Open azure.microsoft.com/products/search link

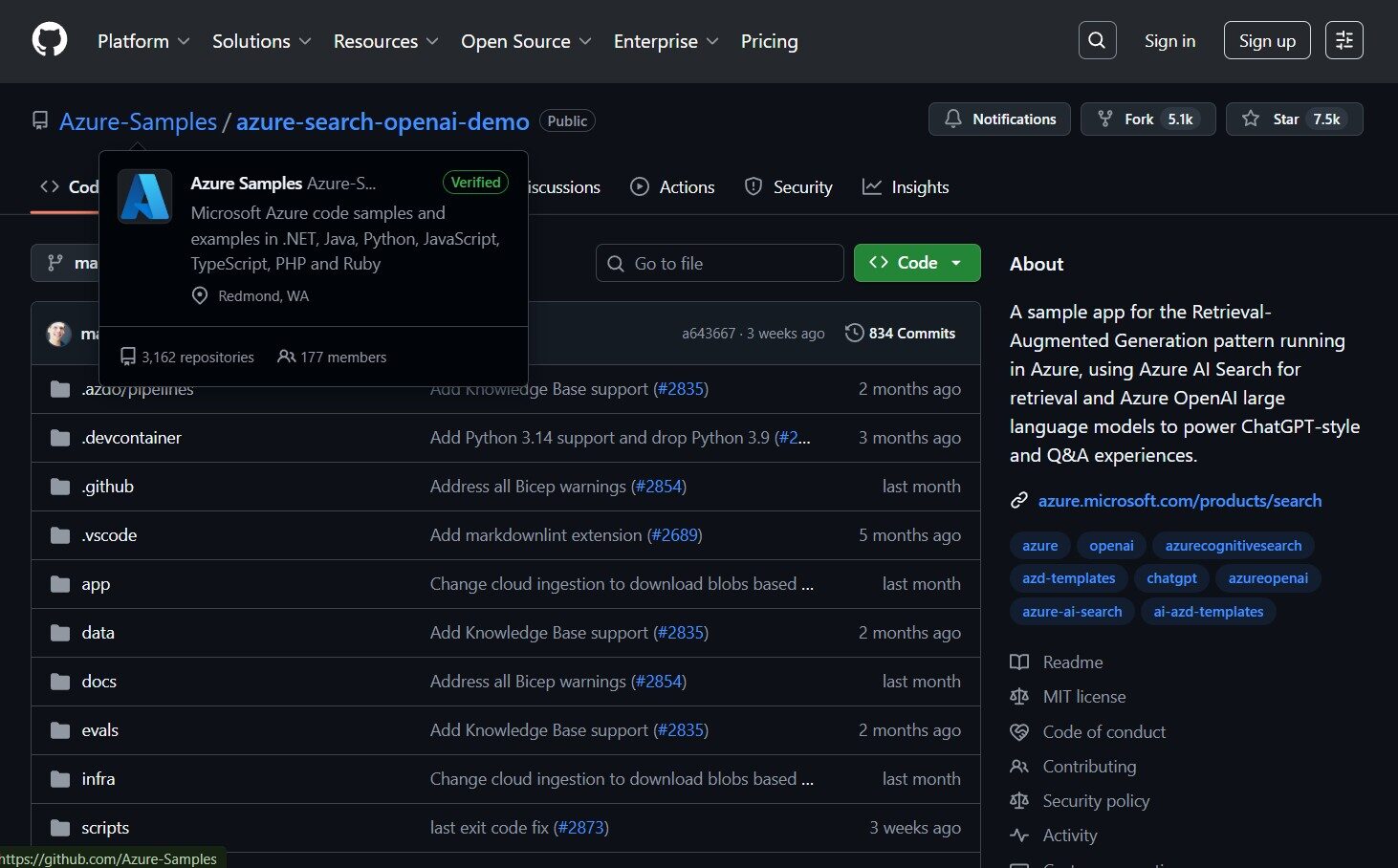[x=1179, y=501]
